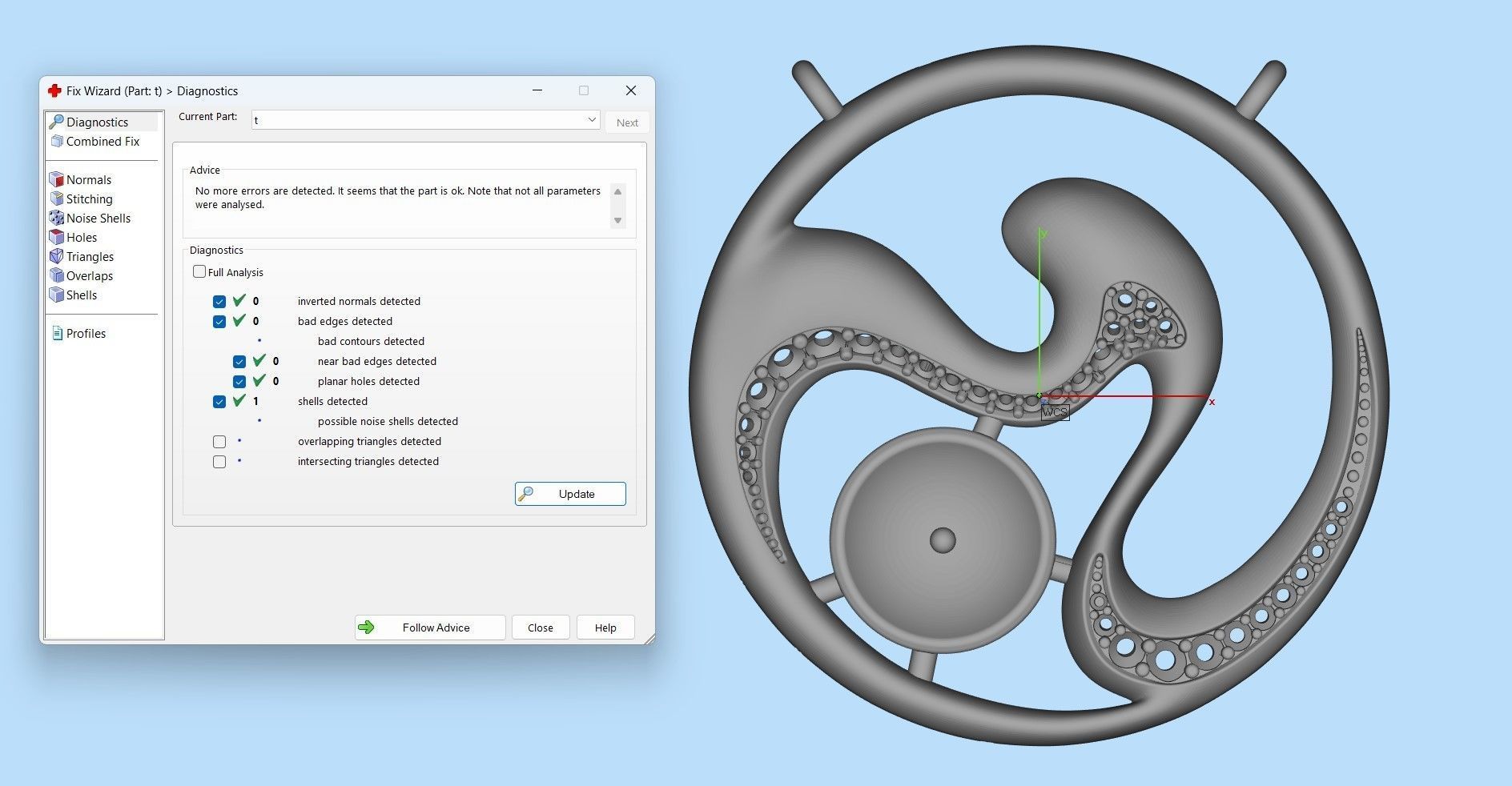Toggle near bad edges detected checkbox
Viewport: 1512px width, 786px height.
click(x=239, y=362)
